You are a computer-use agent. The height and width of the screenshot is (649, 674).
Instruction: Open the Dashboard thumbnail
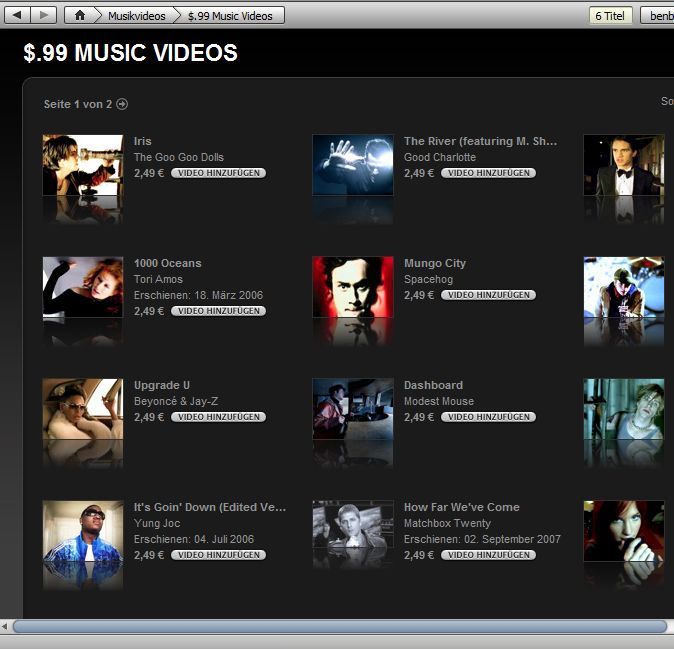(353, 409)
